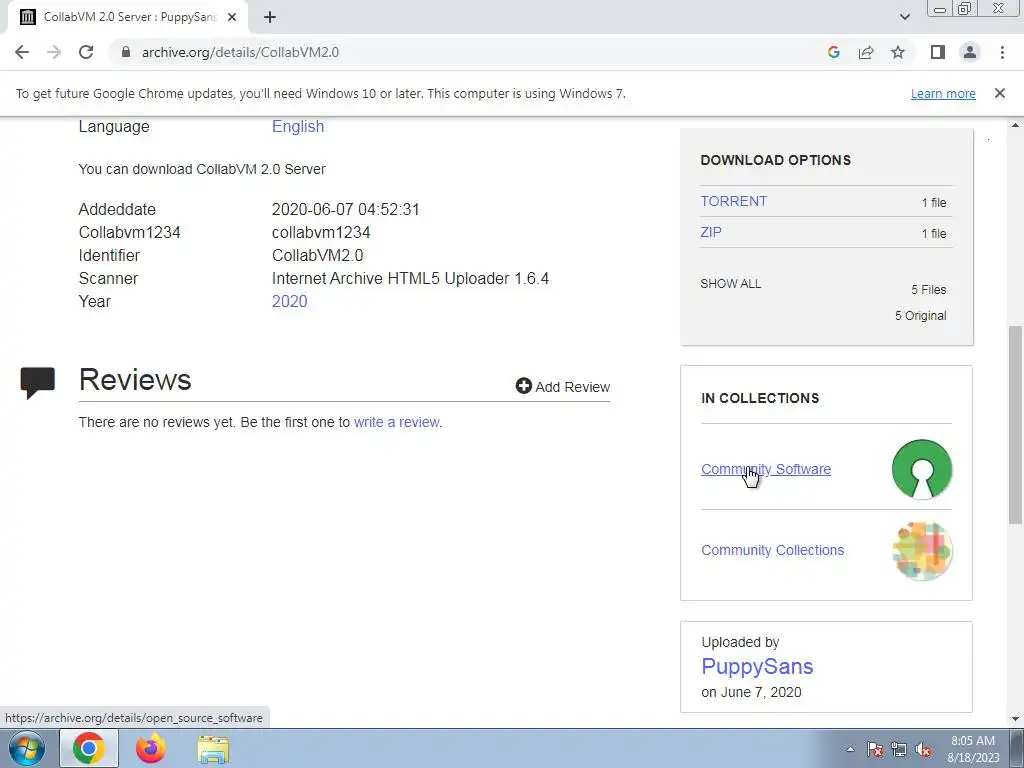The image size is (1024, 768).
Task: View site info via the lock icon
Action: [x=126, y=52]
